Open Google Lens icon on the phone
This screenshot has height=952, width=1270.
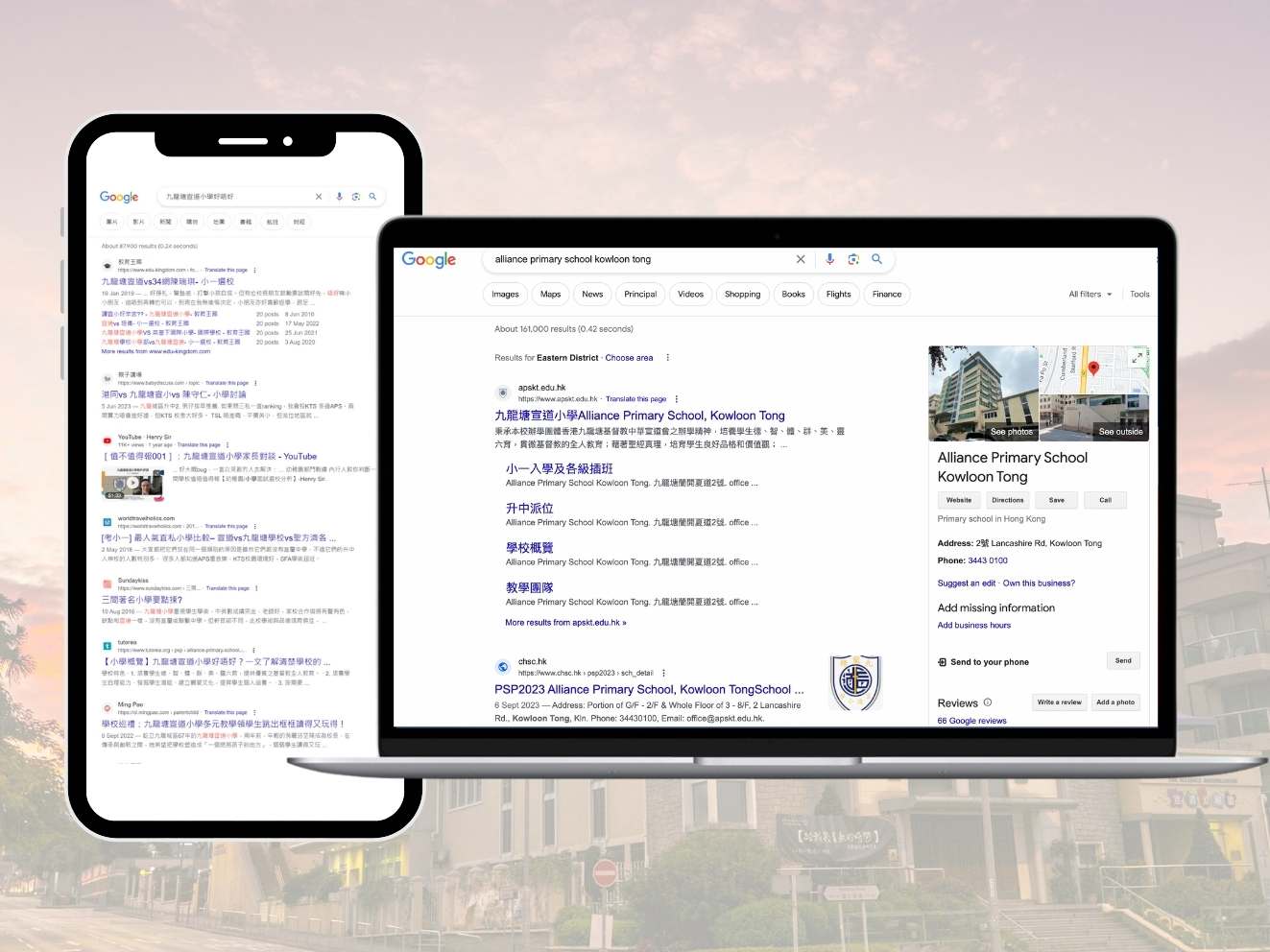(355, 197)
